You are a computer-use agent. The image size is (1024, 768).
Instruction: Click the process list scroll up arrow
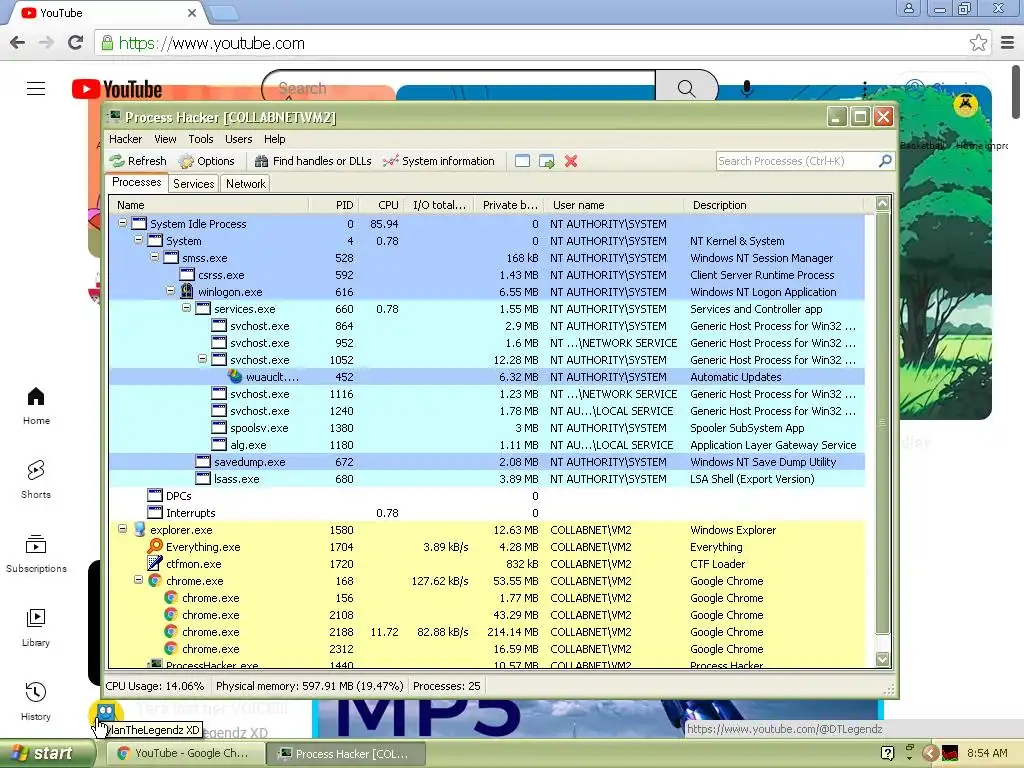pyautogui.click(x=882, y=204)
